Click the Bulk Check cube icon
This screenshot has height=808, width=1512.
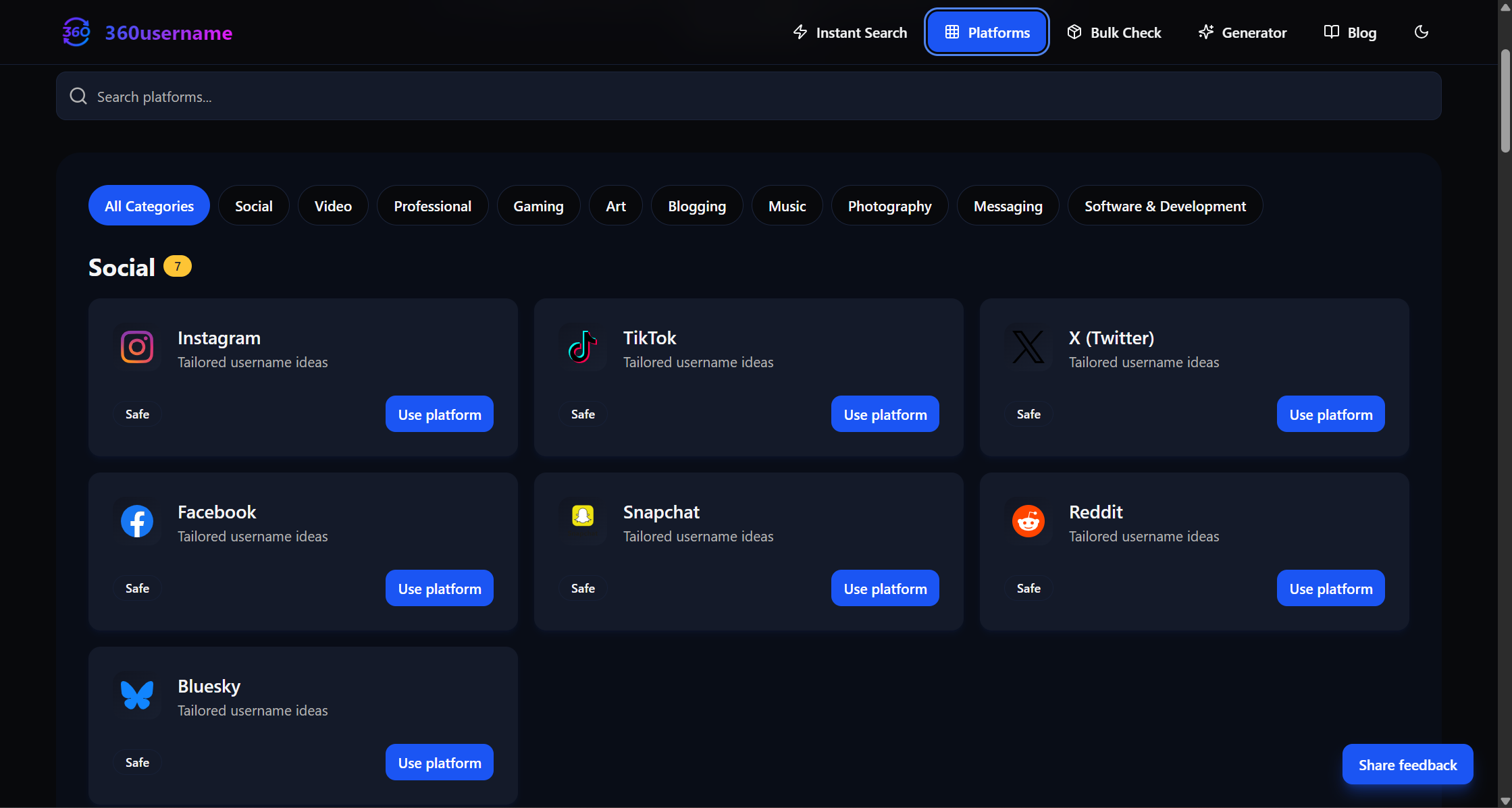tap(1074, 32)
